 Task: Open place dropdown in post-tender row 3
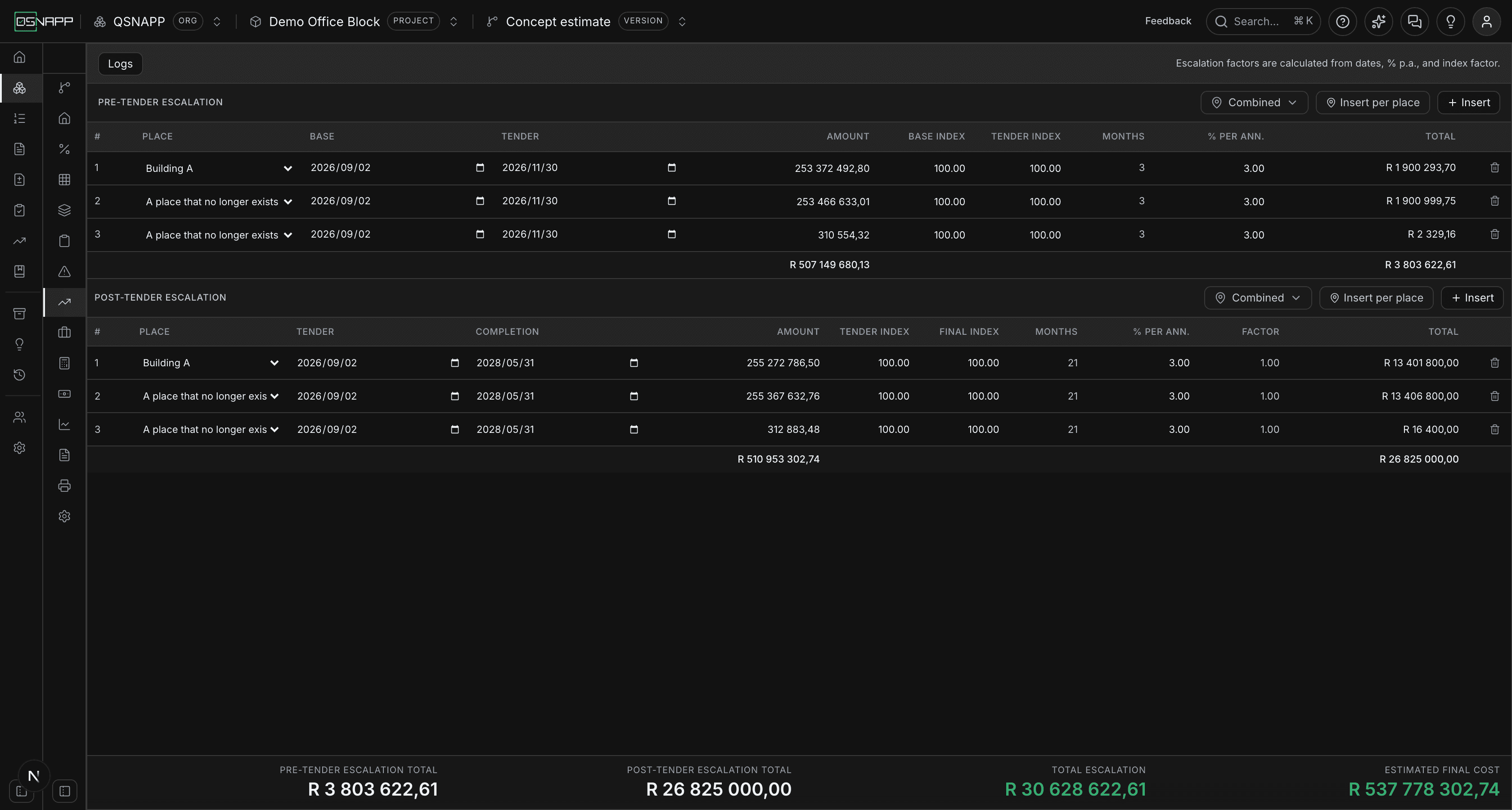pos(211,430)
